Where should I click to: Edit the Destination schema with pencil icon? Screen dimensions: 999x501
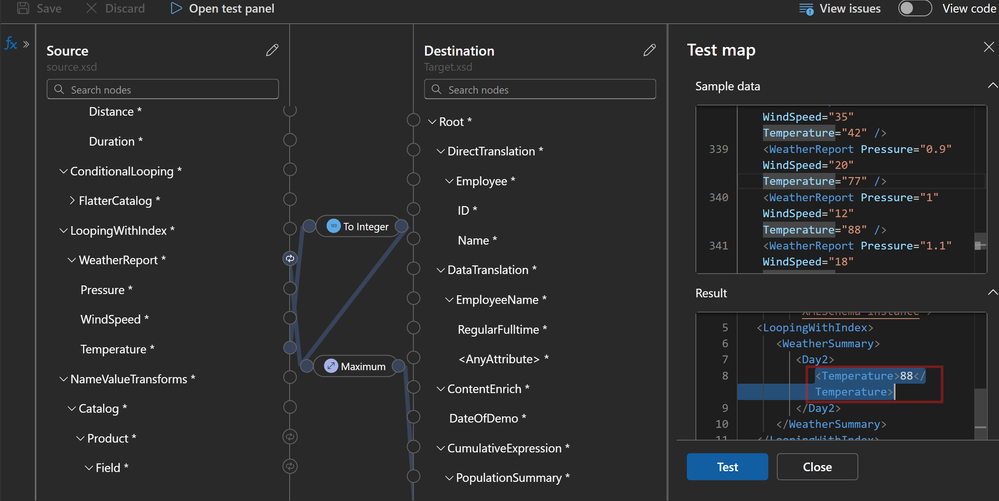tap(649, 50)
